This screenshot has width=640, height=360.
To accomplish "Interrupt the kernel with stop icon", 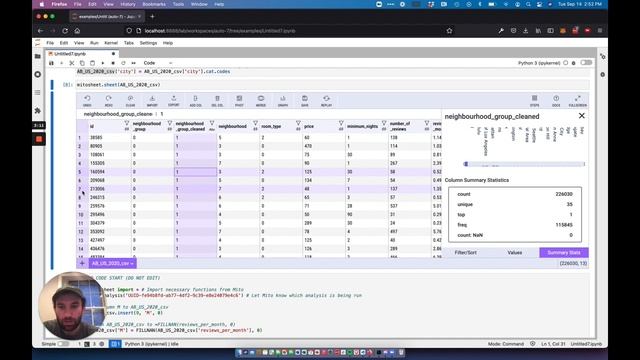I will [113, 63].
